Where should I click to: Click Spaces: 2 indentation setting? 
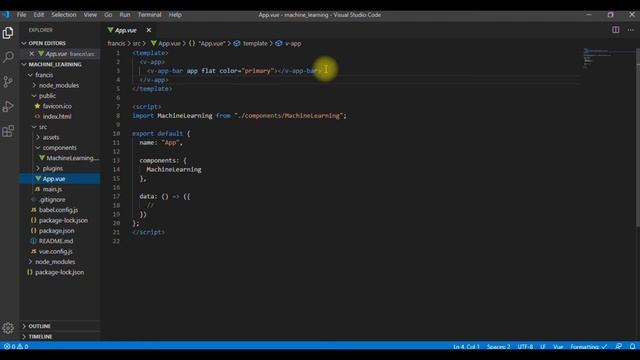pos(498,347)
